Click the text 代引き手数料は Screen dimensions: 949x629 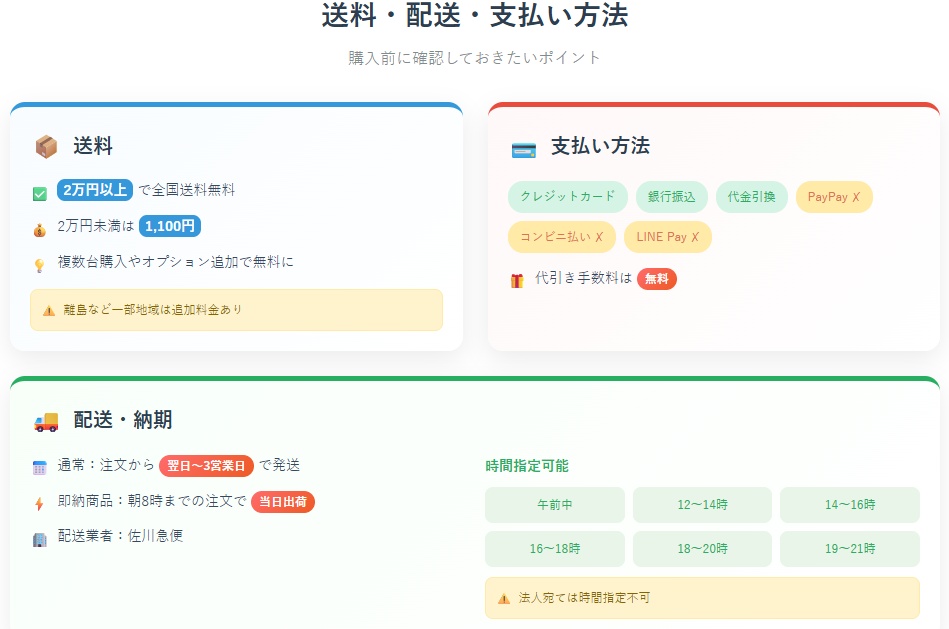point(583,278)
